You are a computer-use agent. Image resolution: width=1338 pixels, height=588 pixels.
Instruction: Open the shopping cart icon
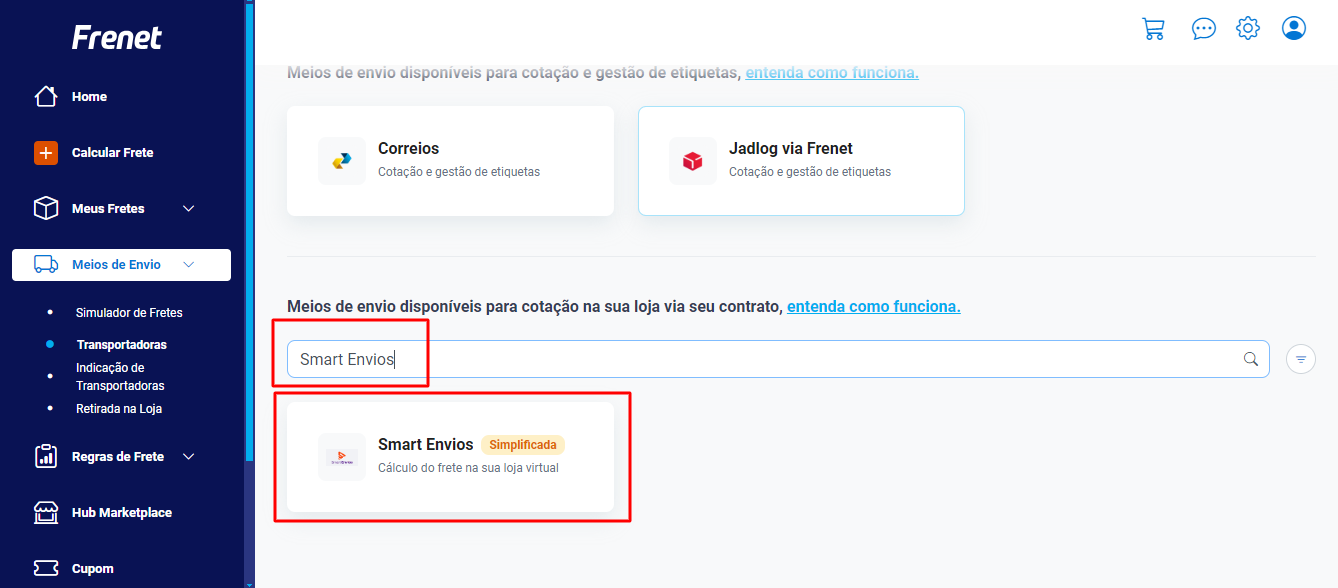(1153, 28)
